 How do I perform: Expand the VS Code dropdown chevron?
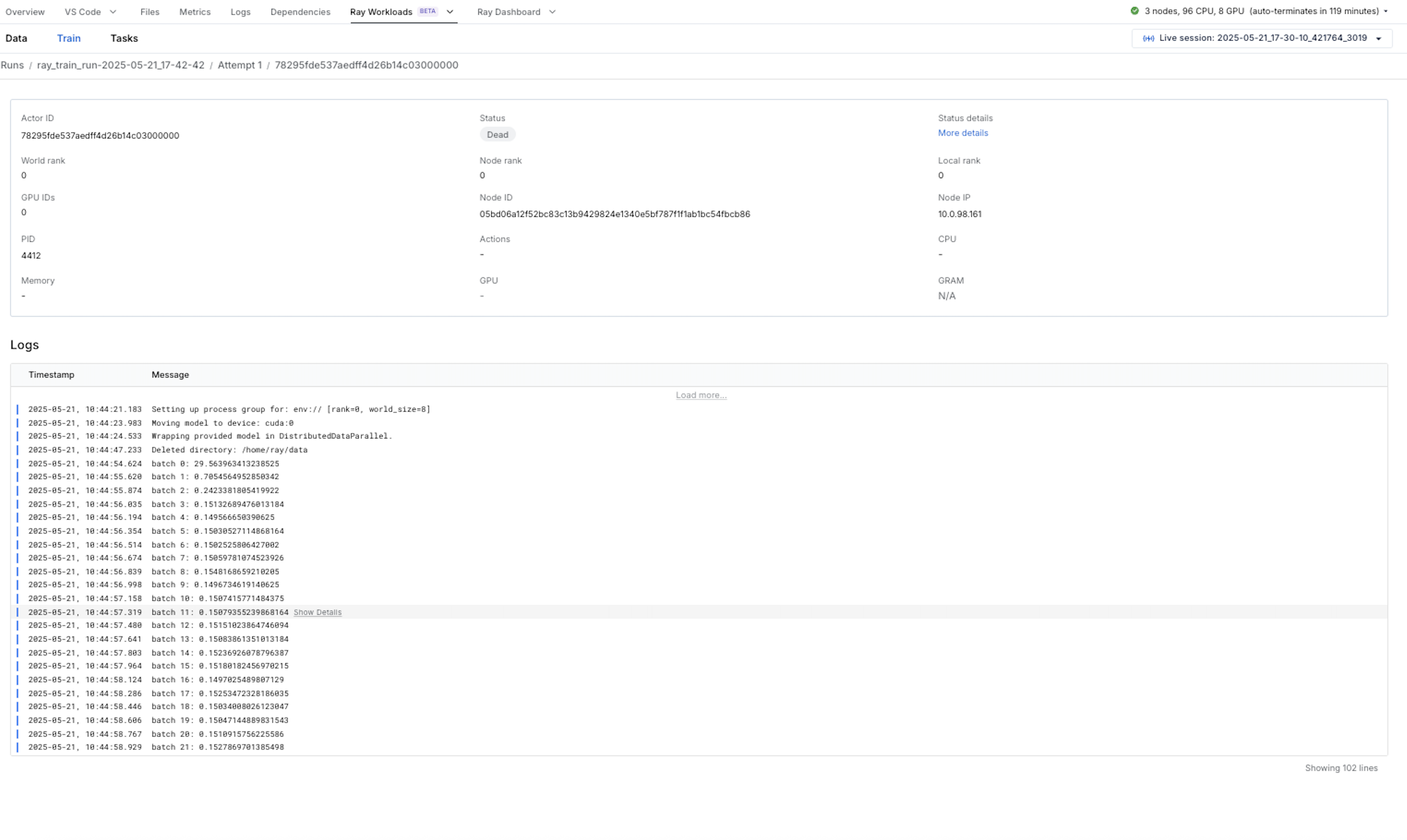[x=113, y=12]
